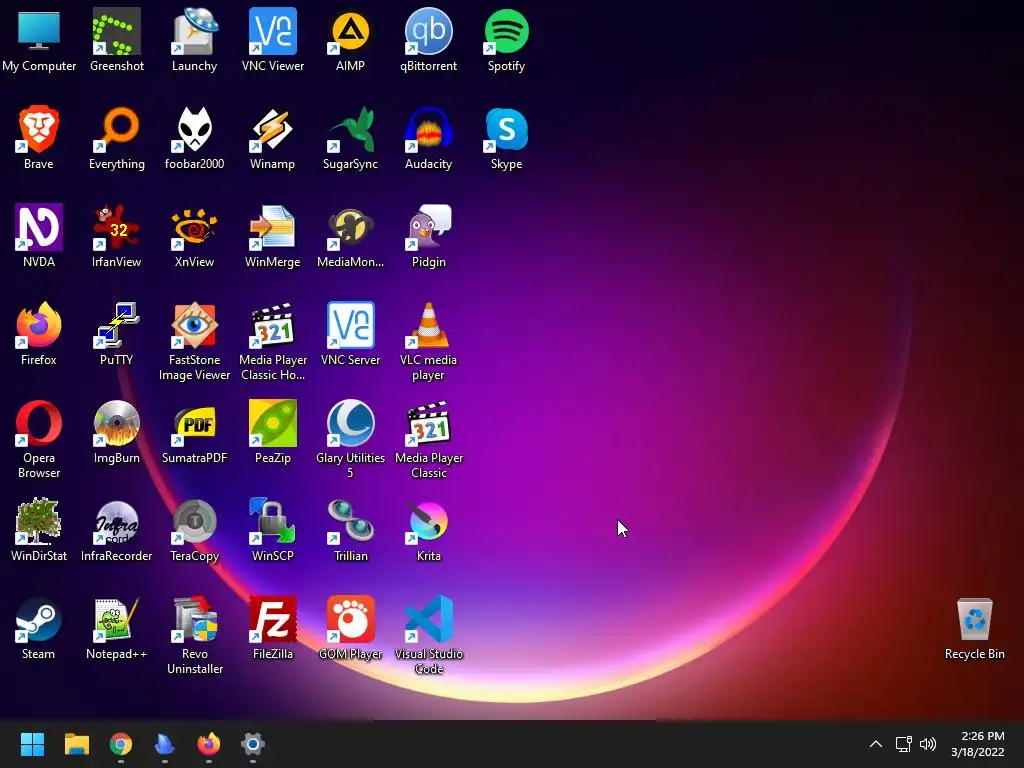Open File Explorer from the taskbar

tap(76, 744)
